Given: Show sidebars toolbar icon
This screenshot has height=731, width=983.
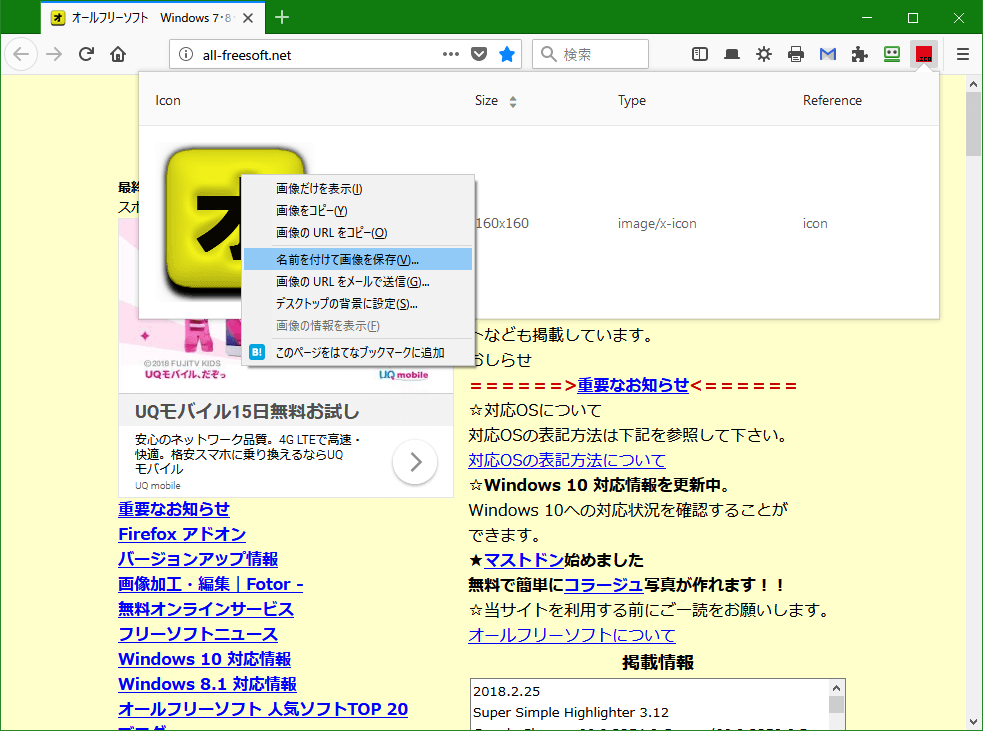Looking at the screenshot, I should (x=700, y=55).
